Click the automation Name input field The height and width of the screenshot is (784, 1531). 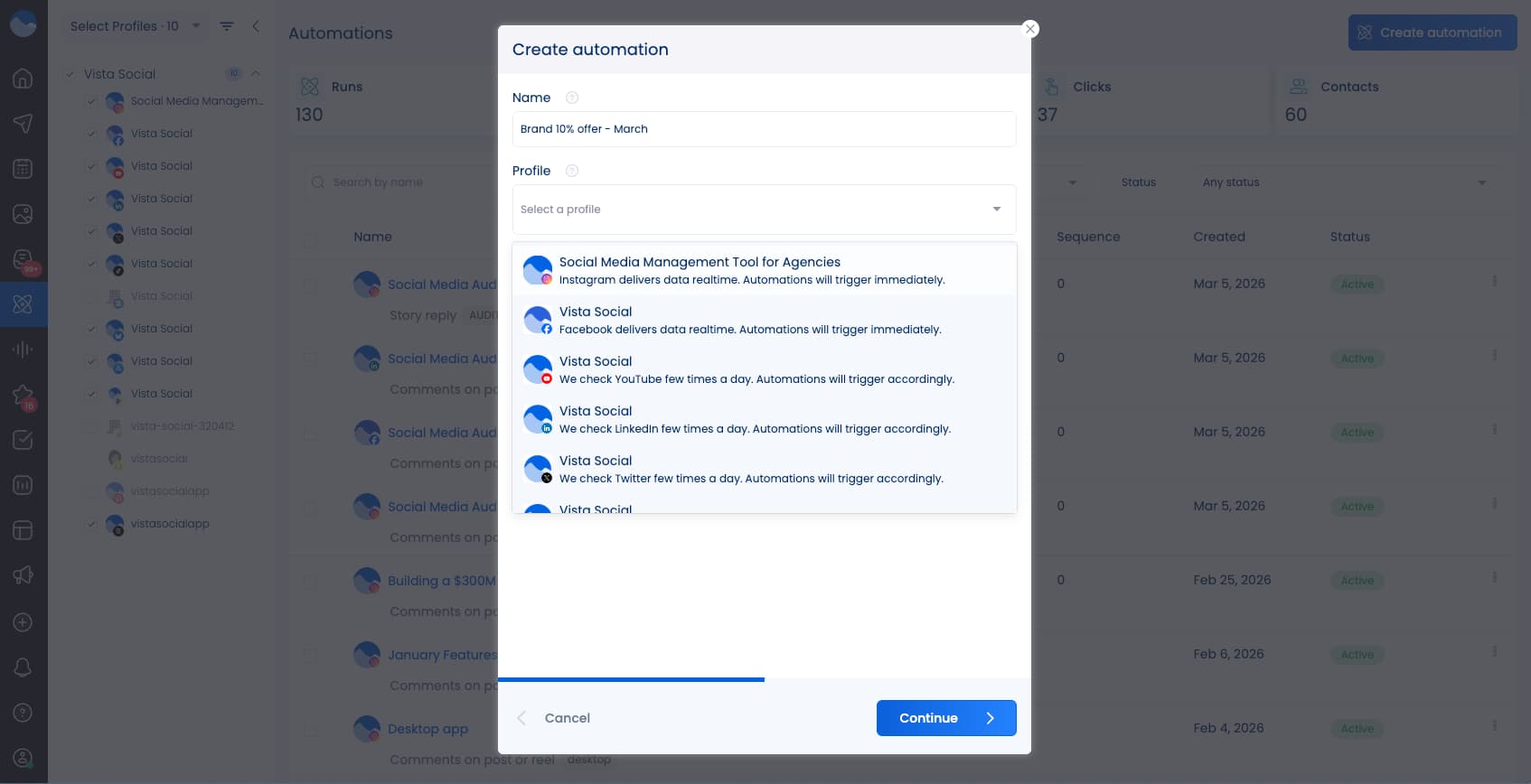coord(764,129)
